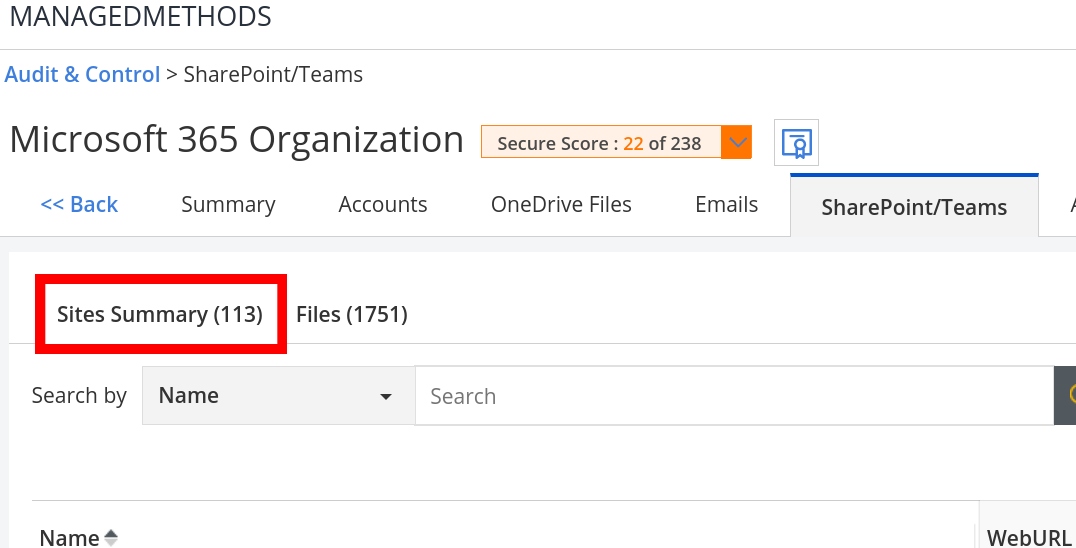Screen dimensions: 1076x548
Task: Click the certificate icon beside Secure Score
Action: point(797,143)
